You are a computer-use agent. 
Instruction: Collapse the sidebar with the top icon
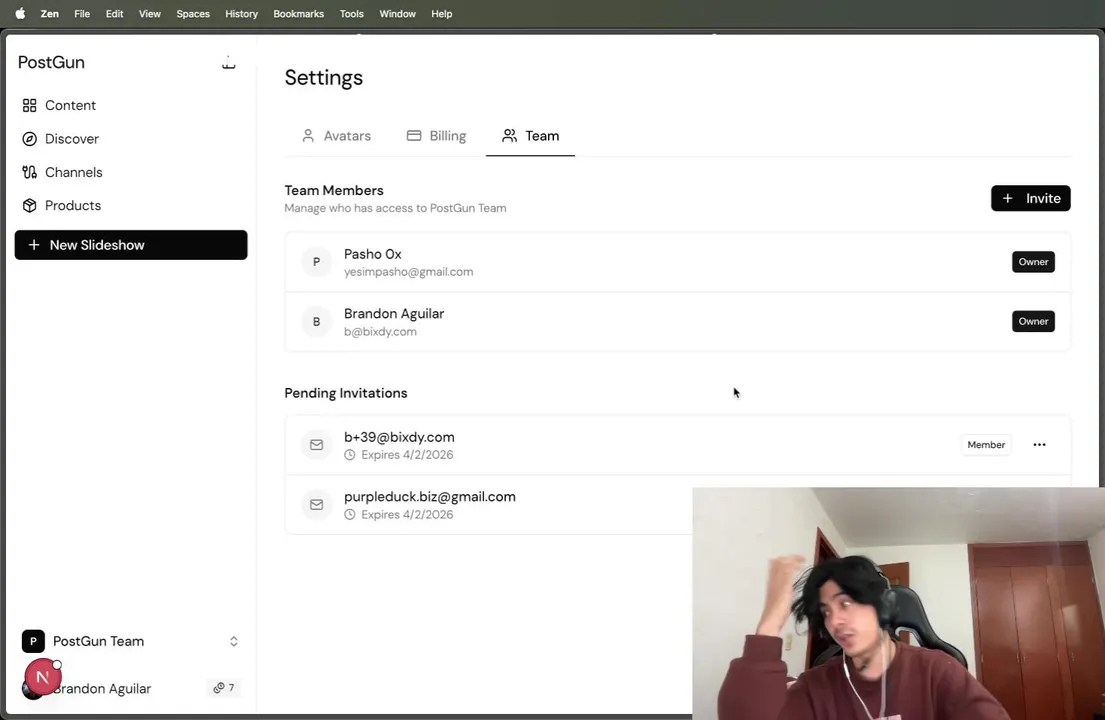228,63
